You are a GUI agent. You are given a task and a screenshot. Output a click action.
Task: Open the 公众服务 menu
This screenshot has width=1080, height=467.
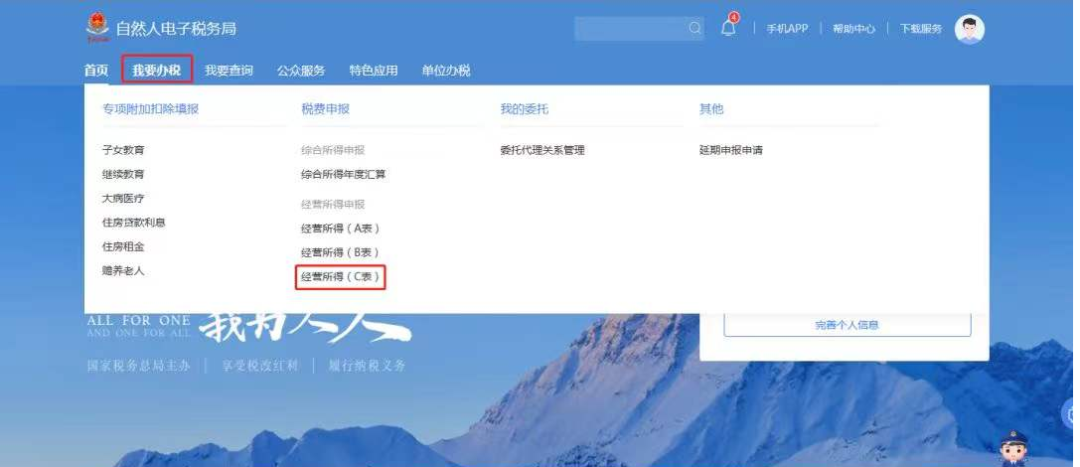tap(301, 70)
